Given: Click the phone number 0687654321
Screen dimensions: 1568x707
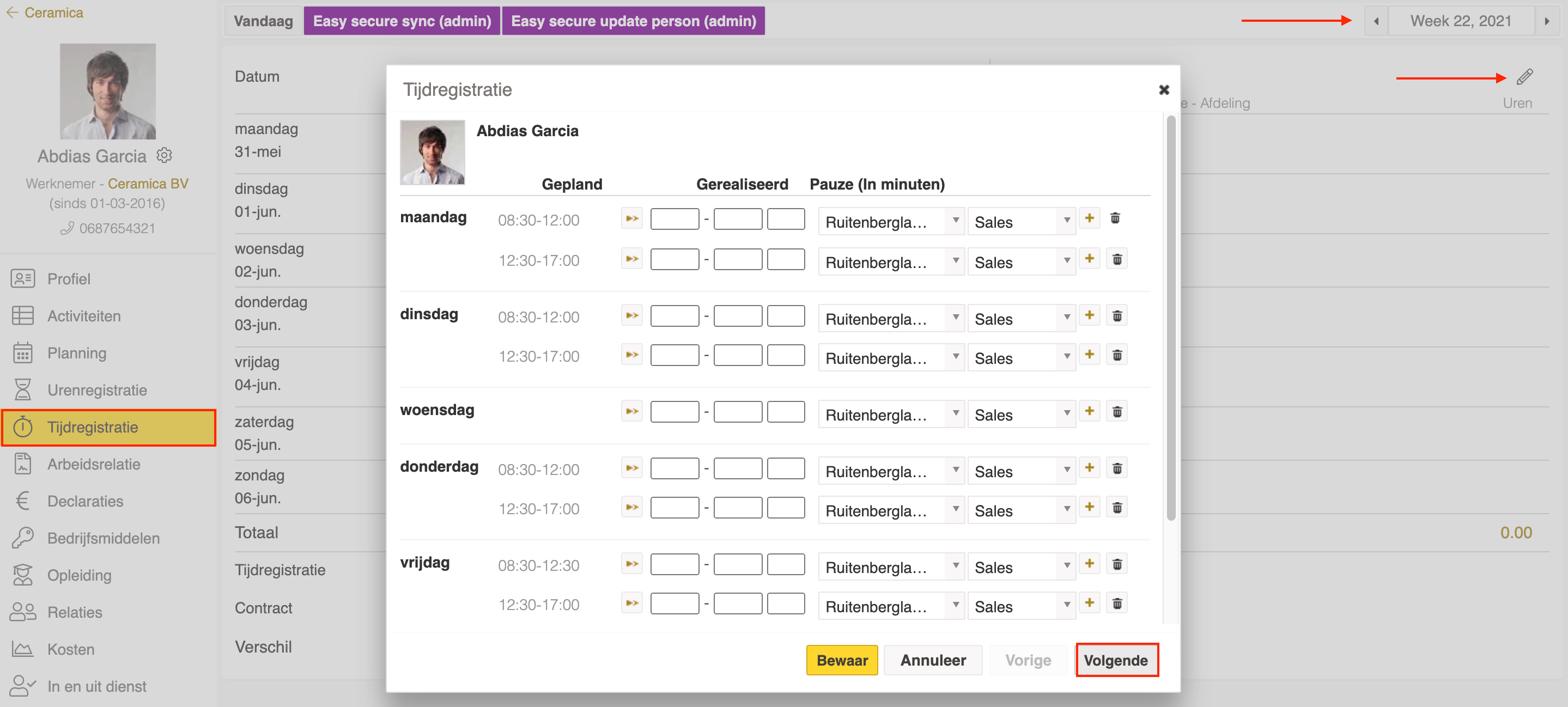Looking at the screenshot, I should 117,228.
